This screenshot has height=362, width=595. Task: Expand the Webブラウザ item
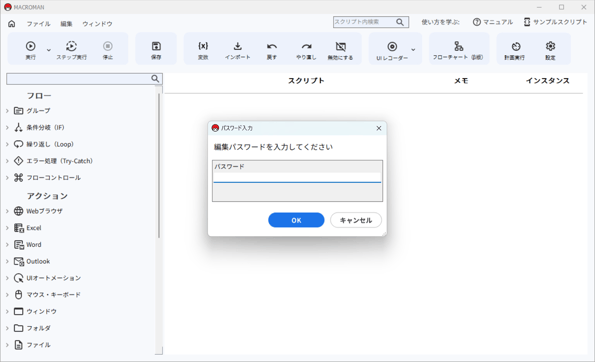click(7, 211)
